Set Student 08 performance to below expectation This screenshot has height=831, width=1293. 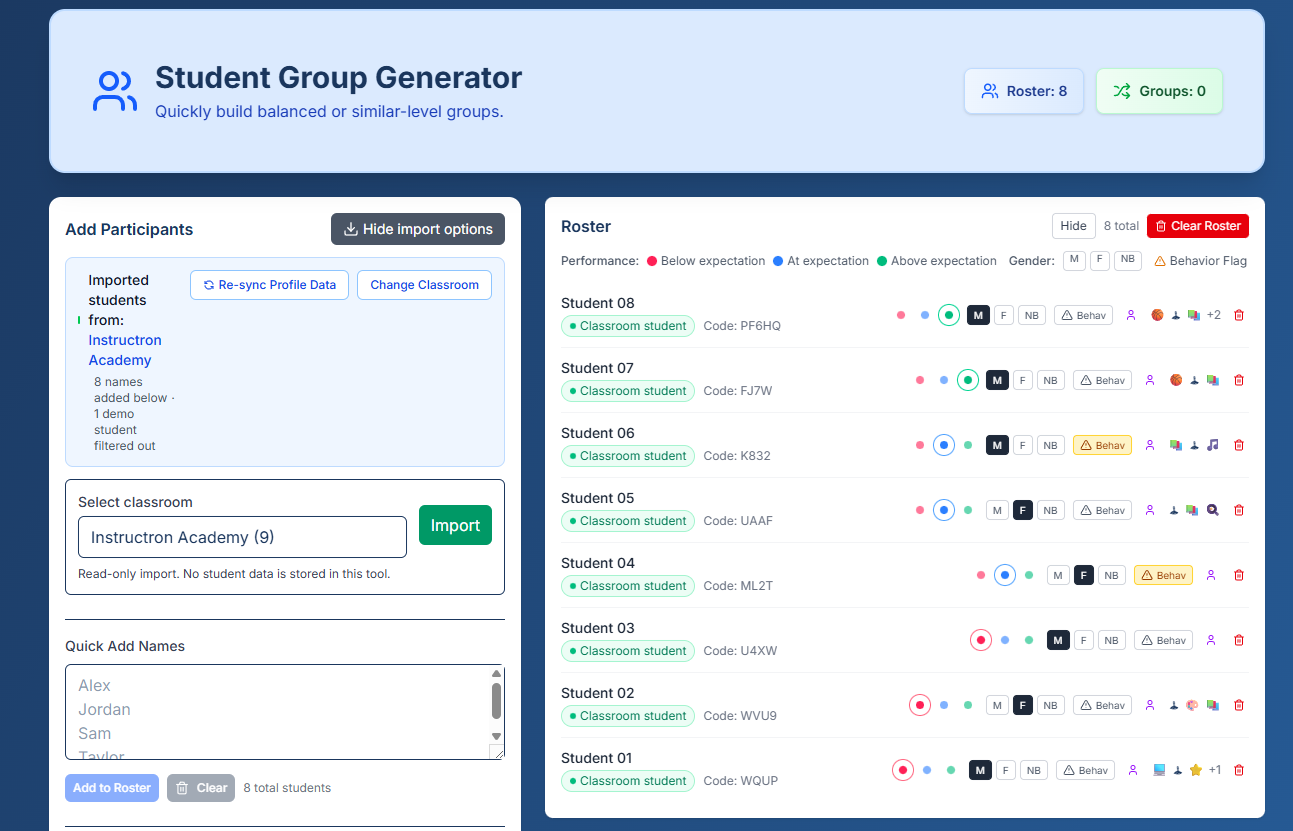(901, 315)
